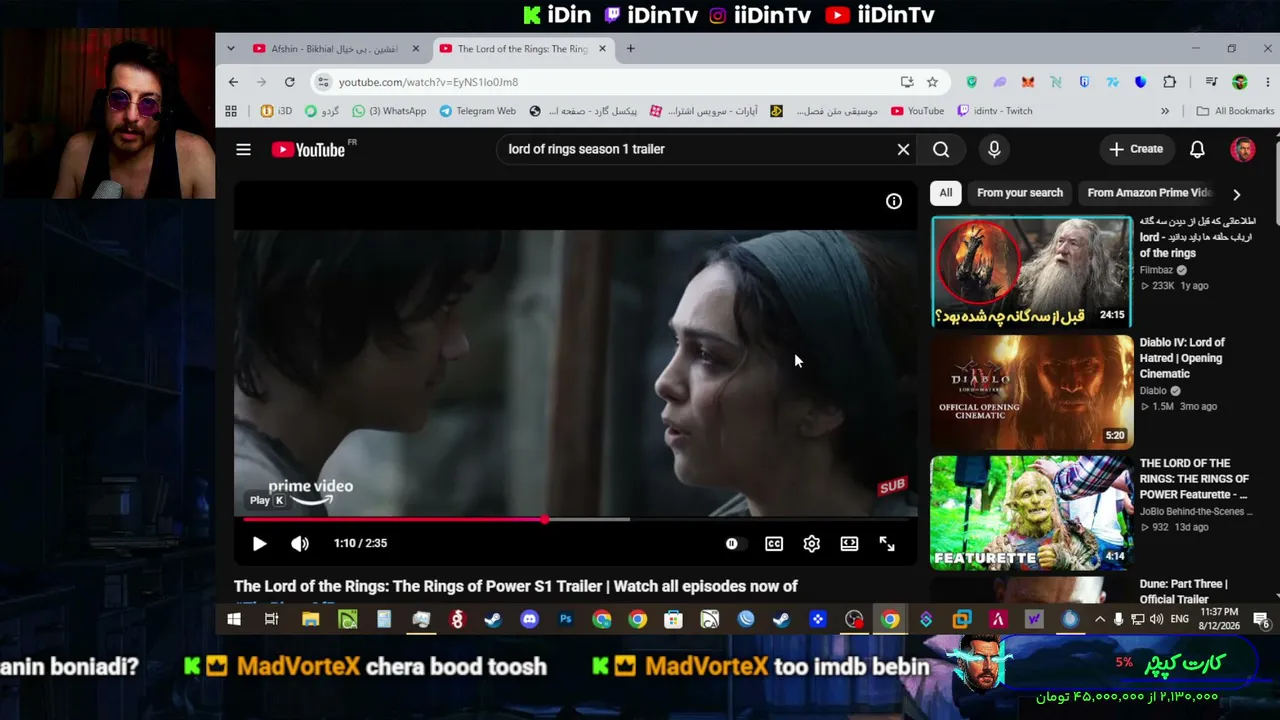Open the YouTube bookmark in the bookmarks bar
Image resolution: width=1280 pixels, height=720 pixels.
point(917,111)
